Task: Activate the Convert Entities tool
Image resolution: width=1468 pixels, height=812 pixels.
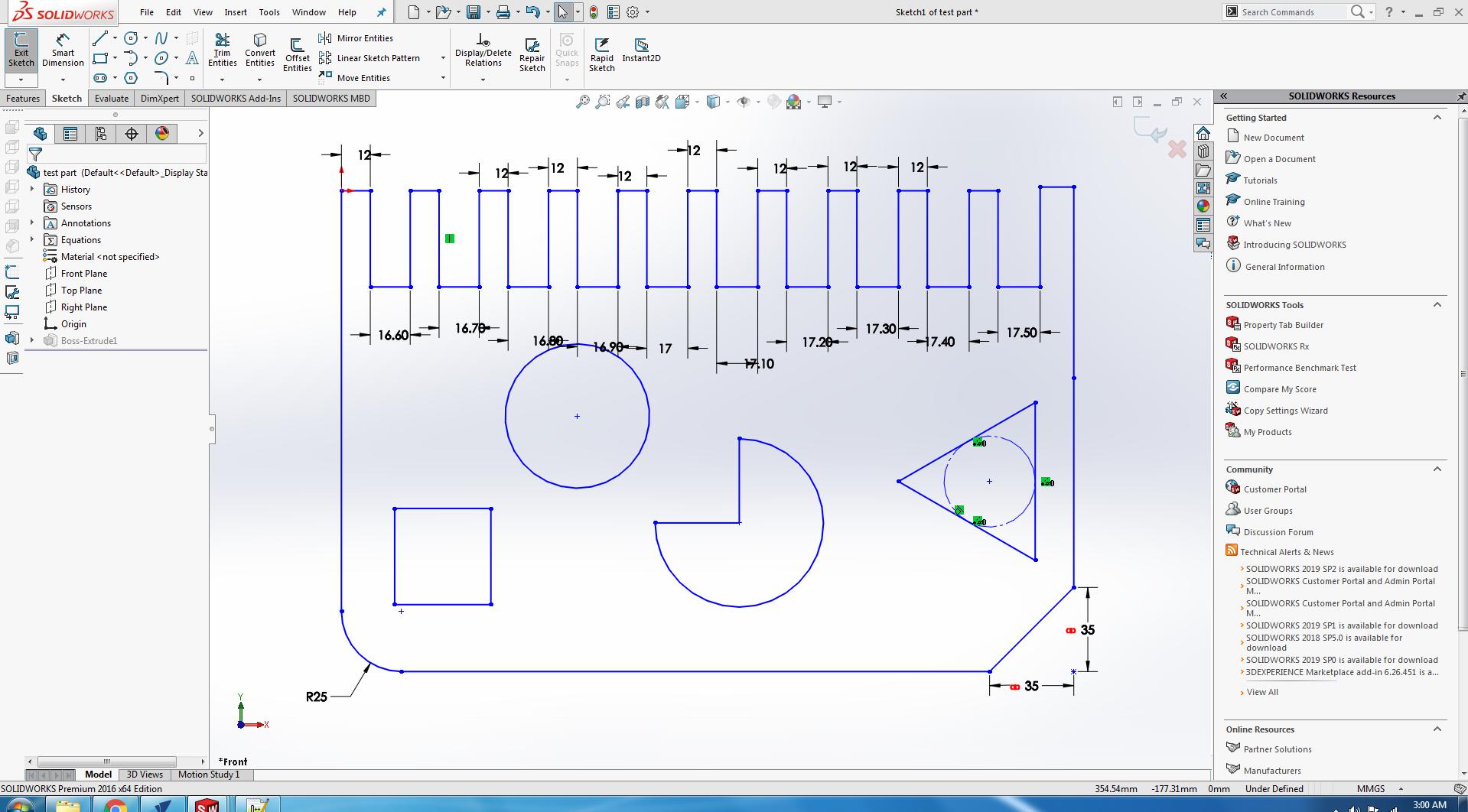Action: point(260,50)
